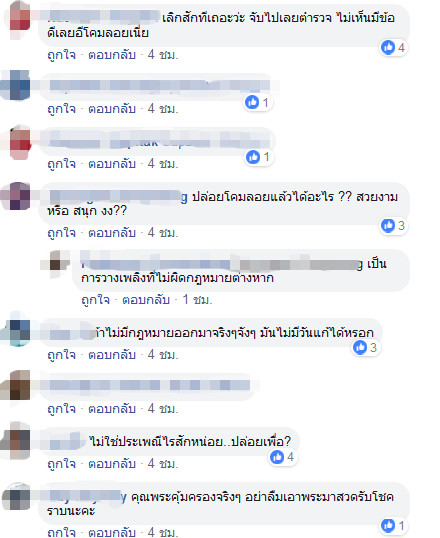This screenshot has width=440, height=538.
Task: Like the first comment via ถูกใจ
Action: point(61,55)
